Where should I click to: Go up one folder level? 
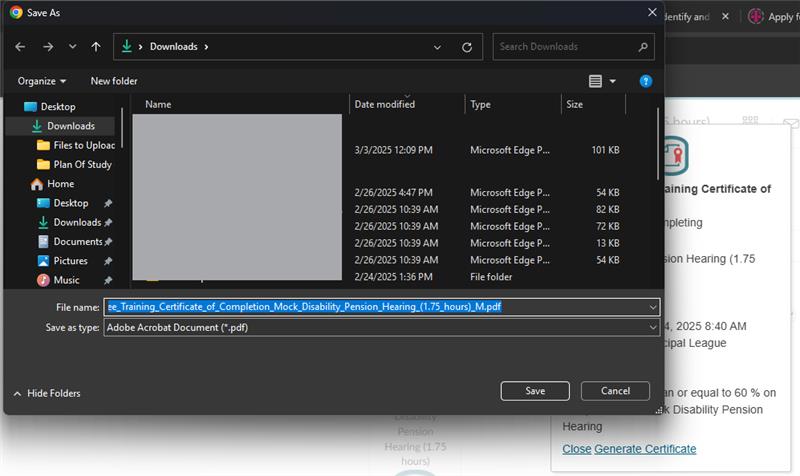[x=96, y=47]
